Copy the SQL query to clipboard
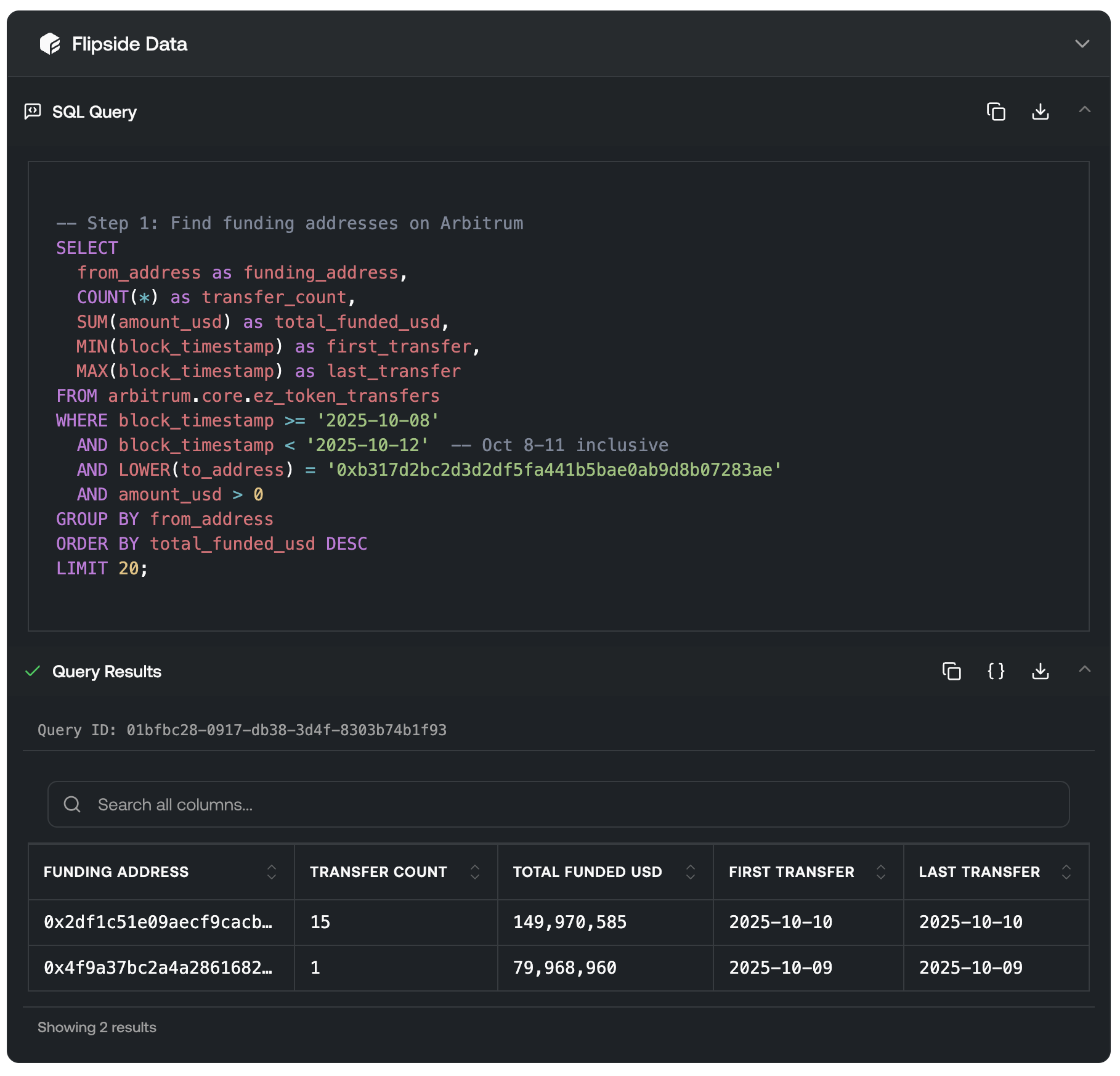 pyautogui.click(x=996, y=112)
